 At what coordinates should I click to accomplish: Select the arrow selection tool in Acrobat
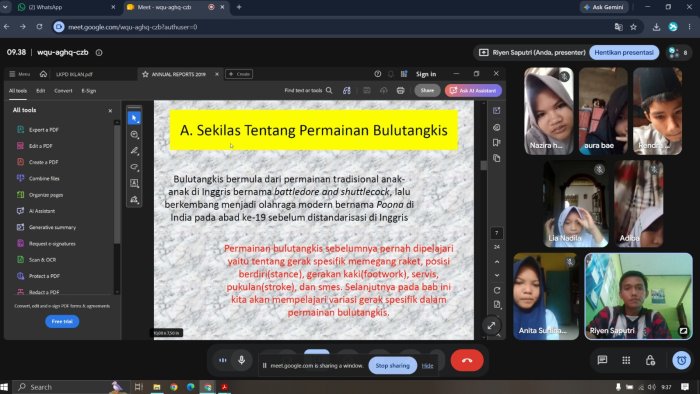click(134, 118)
